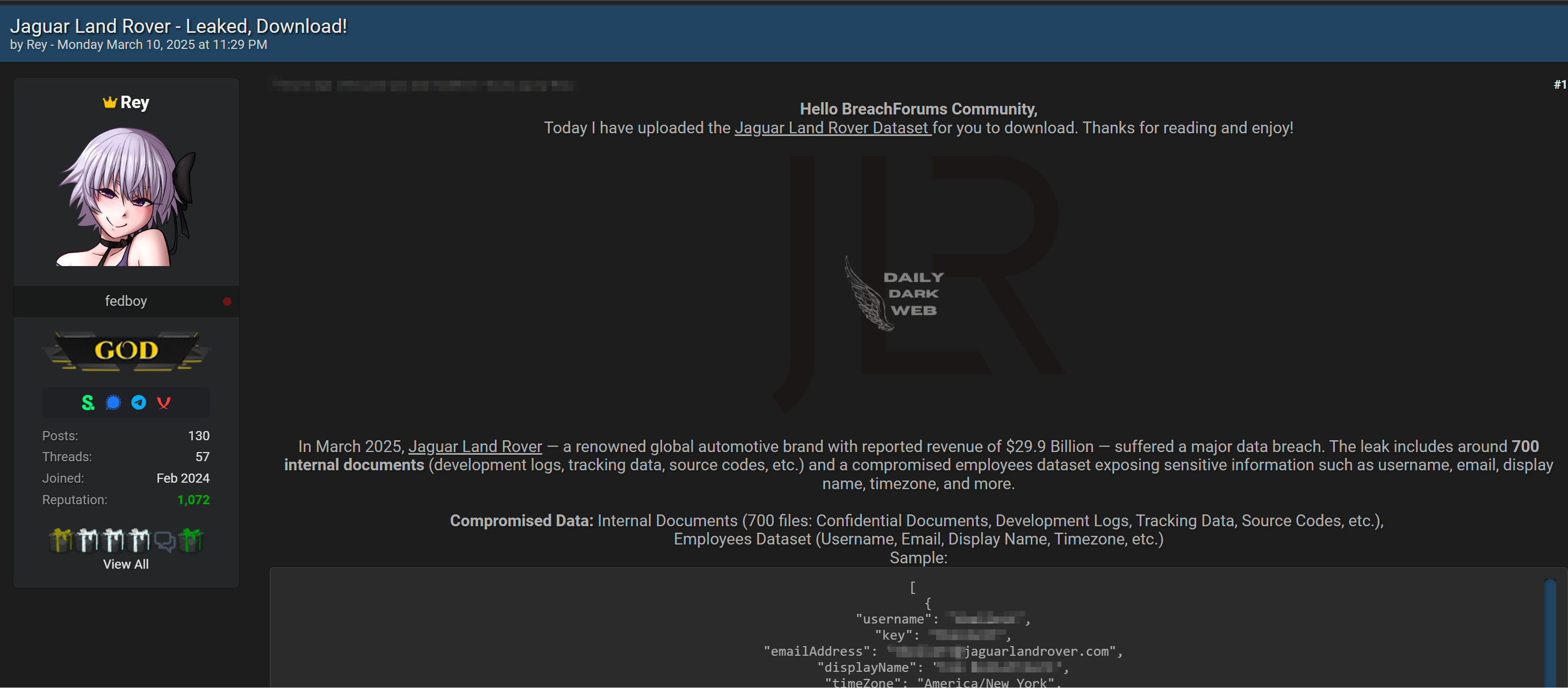Viewport: 1568px width, 688px height.
Task: Click View All awards link
Action: pyautogui.click(x=126, y=564)
